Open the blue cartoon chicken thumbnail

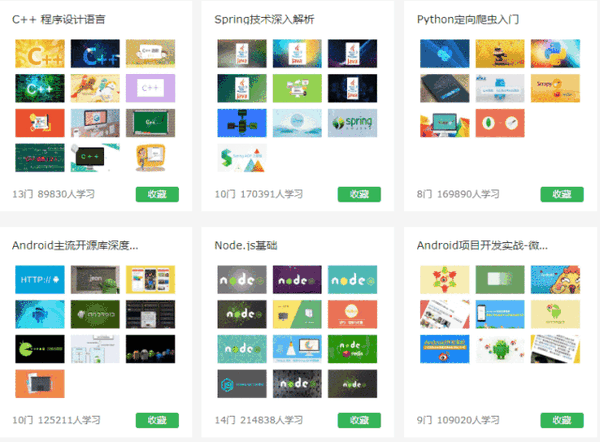(x=555, y=280)
